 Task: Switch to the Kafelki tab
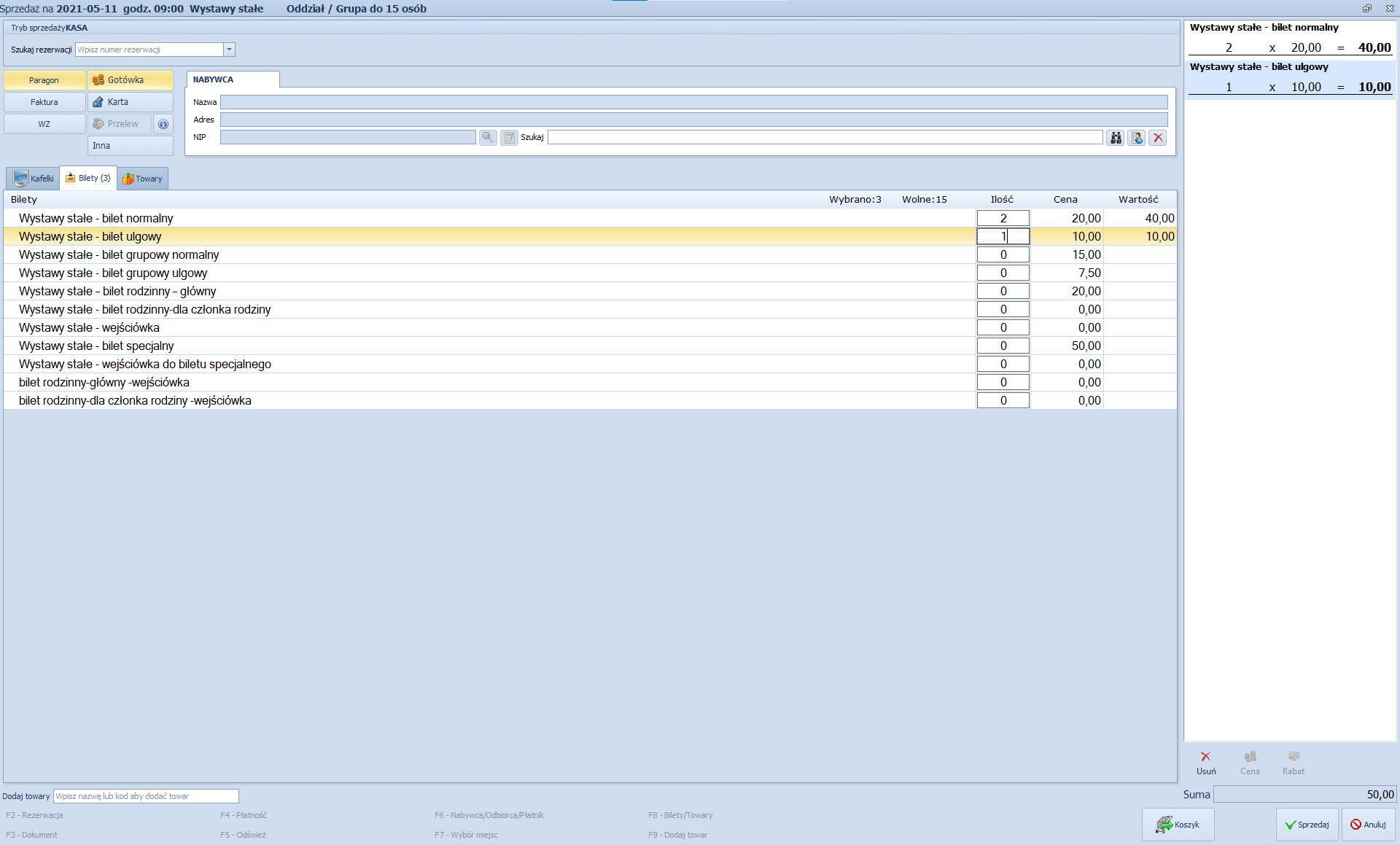click(34, 179)
